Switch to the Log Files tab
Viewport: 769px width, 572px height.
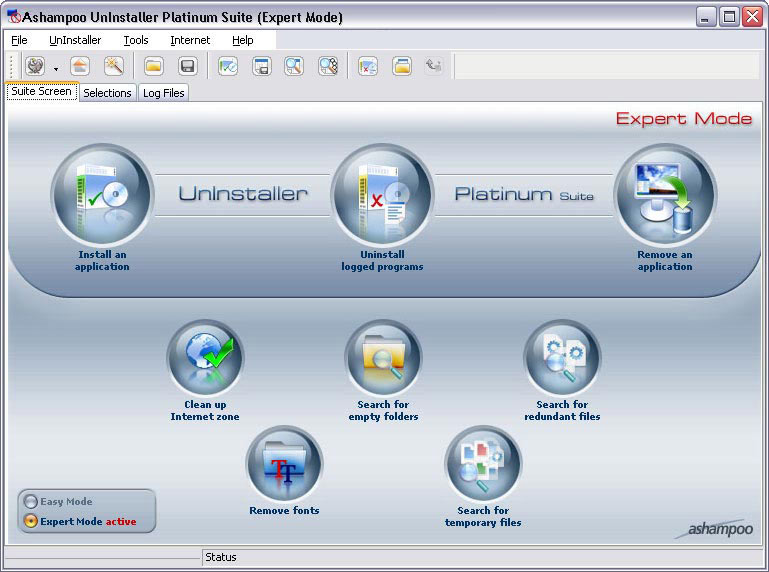pyautogui.click(x=164, y=93)
